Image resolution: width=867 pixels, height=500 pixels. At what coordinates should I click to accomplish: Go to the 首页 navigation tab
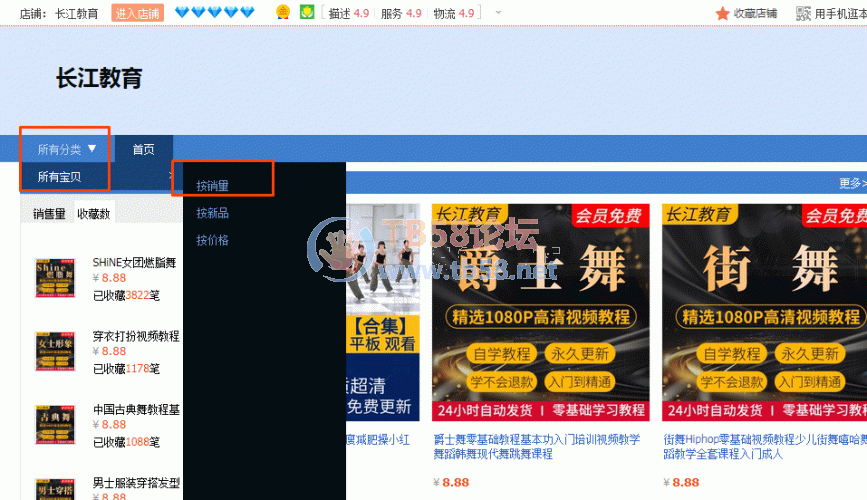click(x=143, y=150)
